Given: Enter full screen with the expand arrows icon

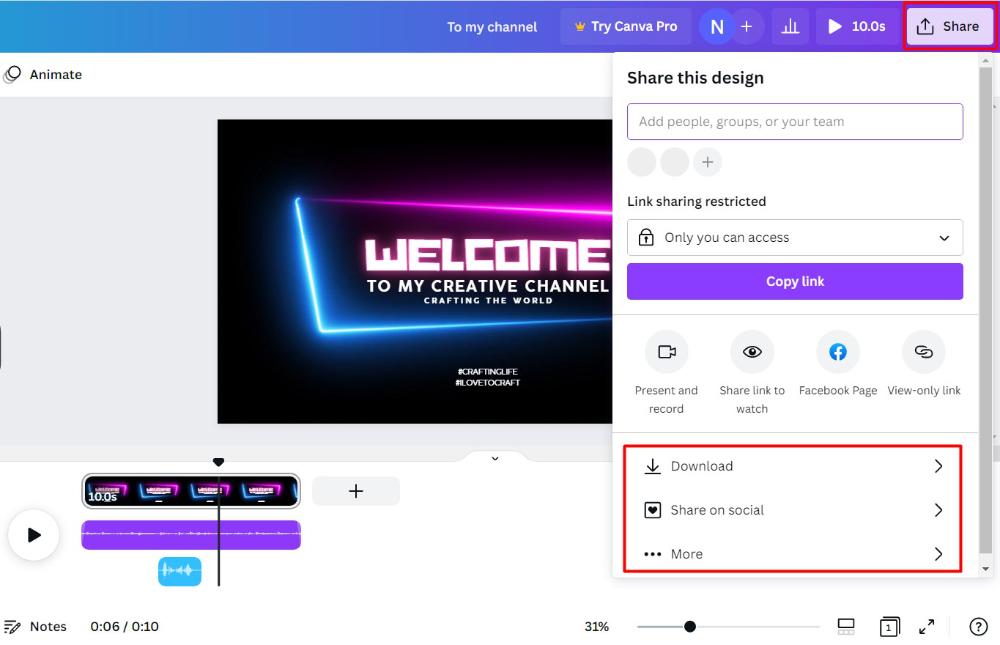Looking at the screenshot, I should click(x=926, y=626).
